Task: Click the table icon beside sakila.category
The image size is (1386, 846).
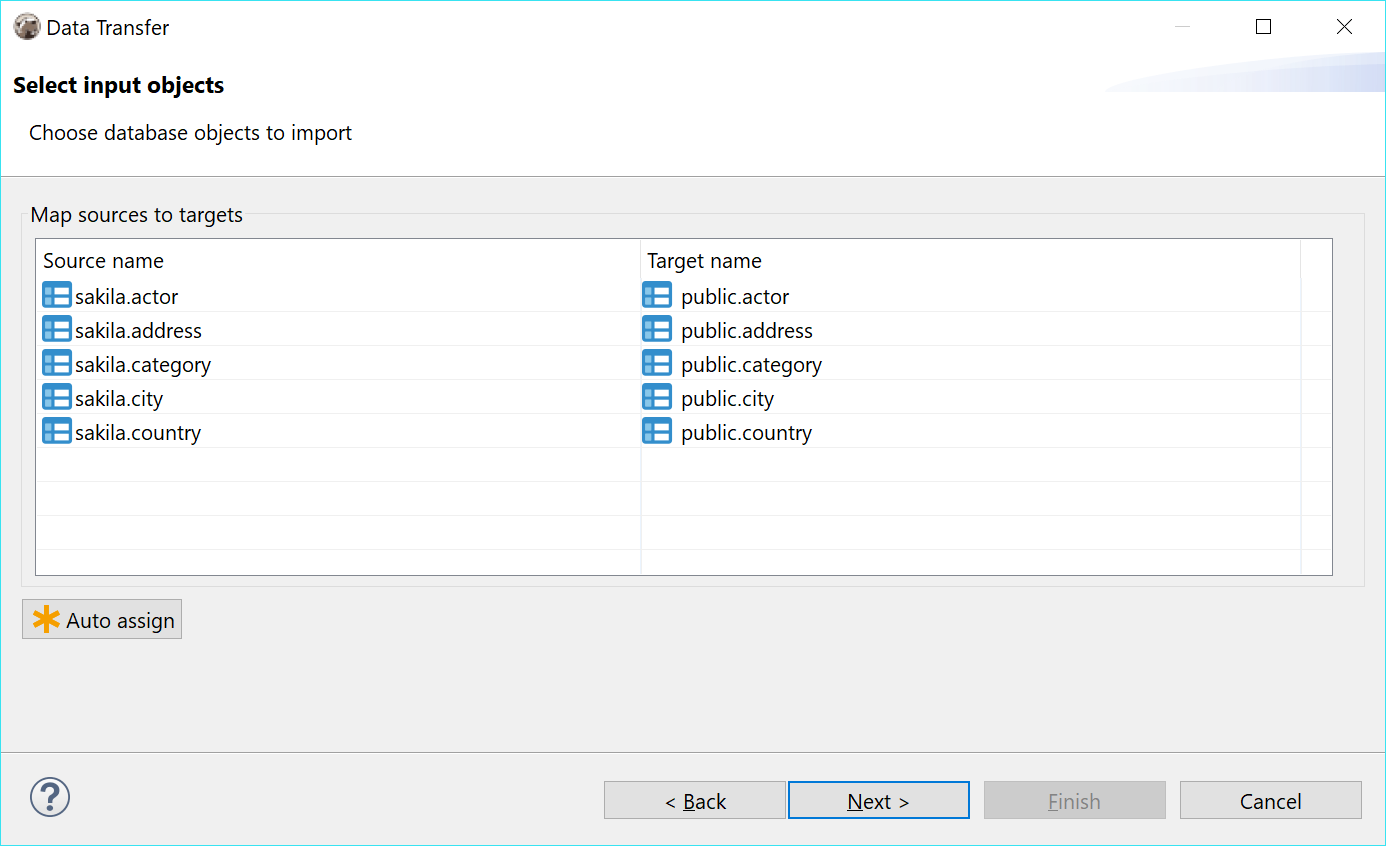Action: (57, 363)
